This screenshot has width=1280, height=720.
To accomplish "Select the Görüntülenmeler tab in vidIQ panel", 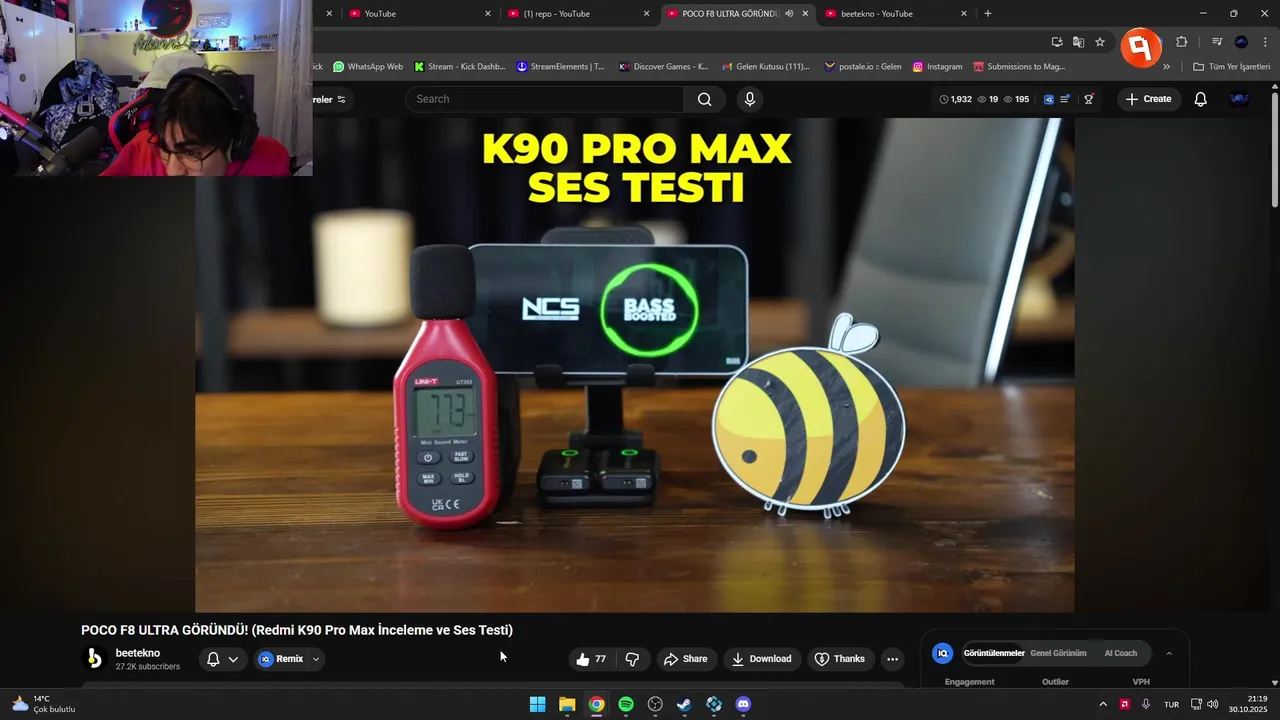I will point(994,653).
